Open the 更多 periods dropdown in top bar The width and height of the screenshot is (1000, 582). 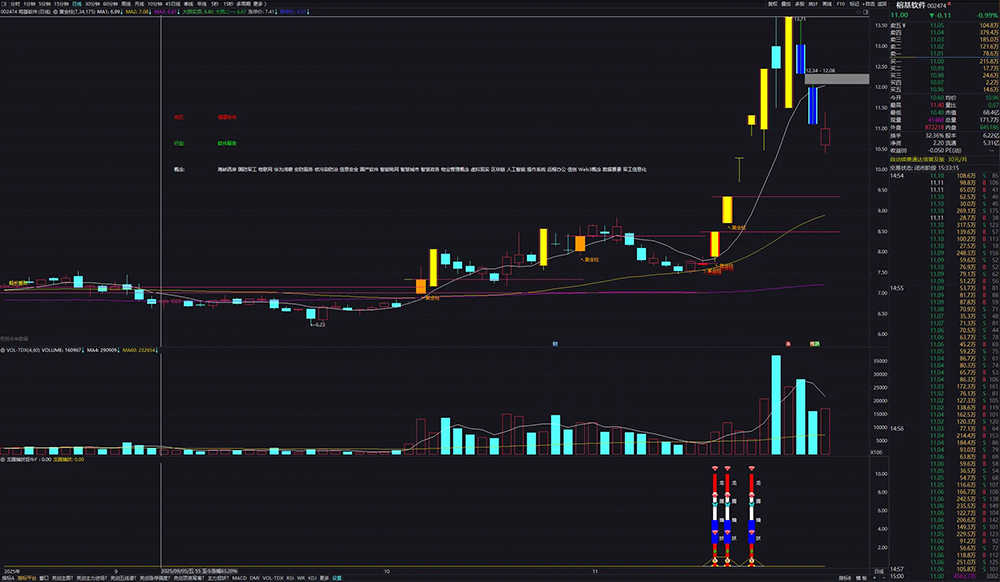pyautogui.click(x=261, y=4)
